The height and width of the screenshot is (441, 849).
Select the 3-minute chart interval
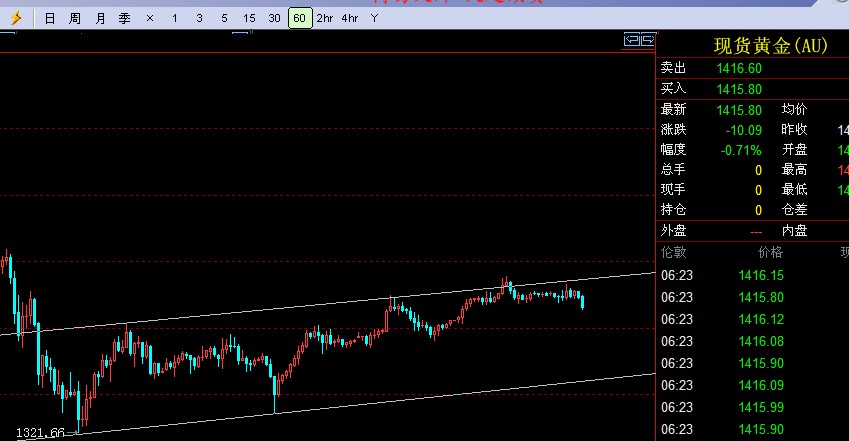[x=199, y=18]
